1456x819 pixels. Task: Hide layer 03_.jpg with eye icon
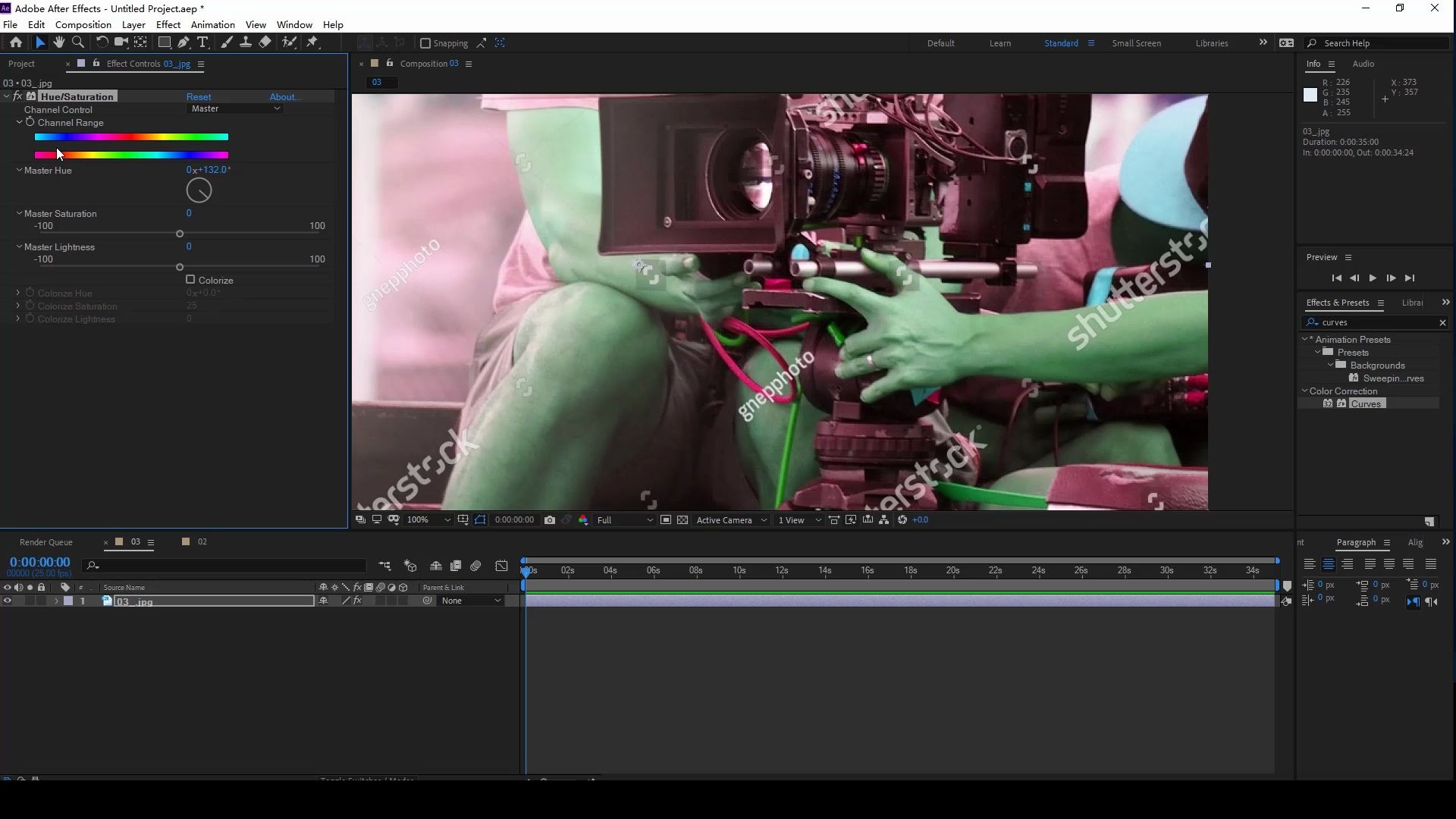8,601
